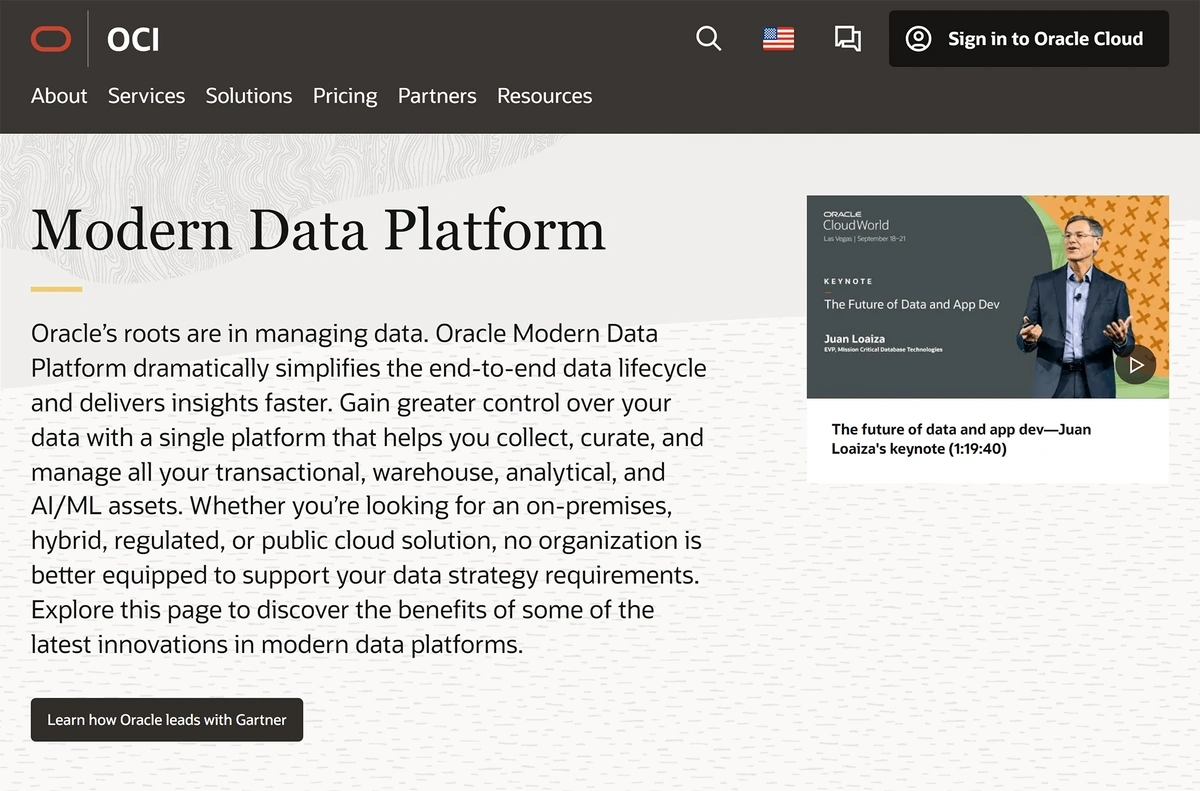
Task: Open the chat bubbles icon
Action: pos(848,39)
